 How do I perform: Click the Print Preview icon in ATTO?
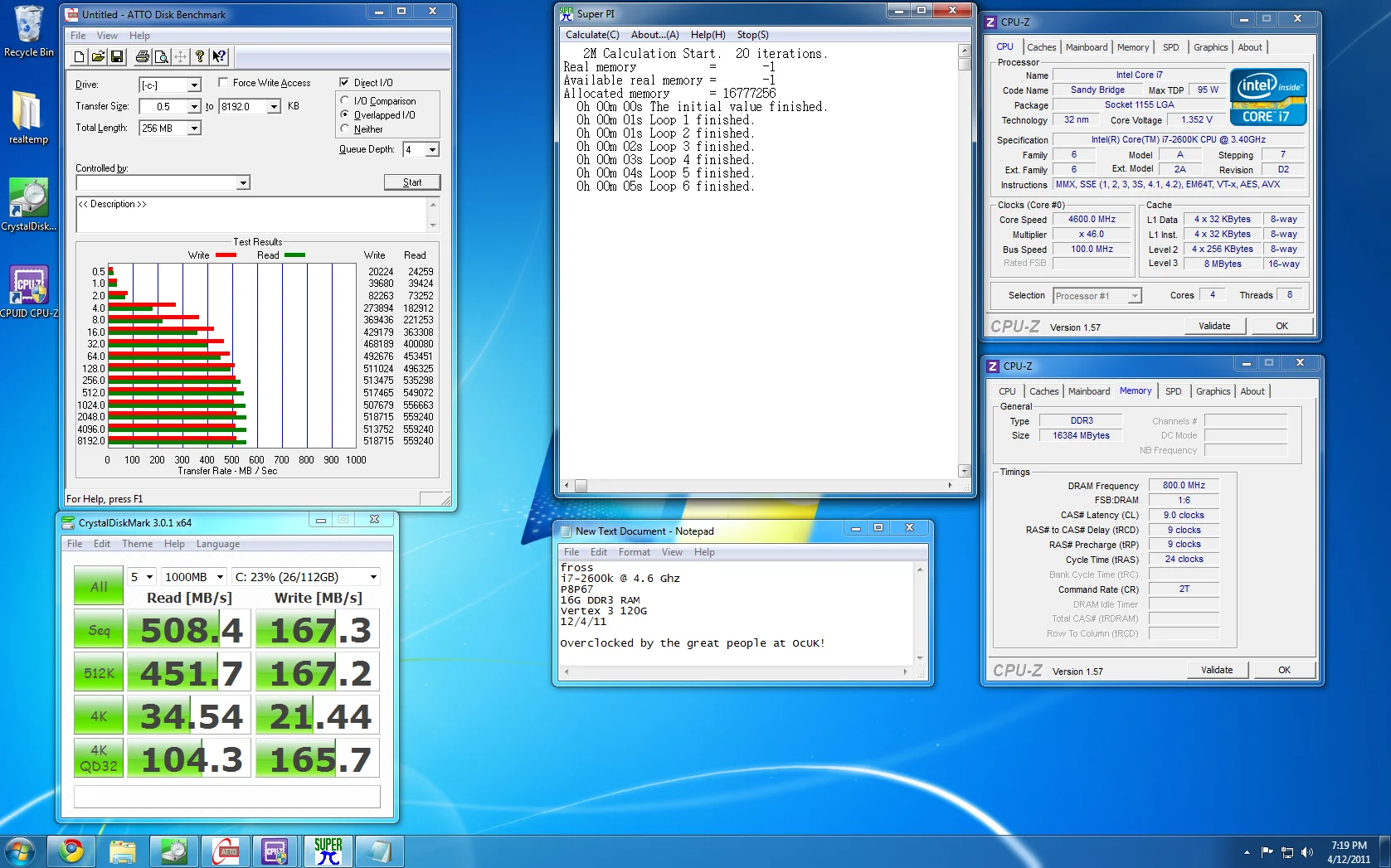click(162, 56)
